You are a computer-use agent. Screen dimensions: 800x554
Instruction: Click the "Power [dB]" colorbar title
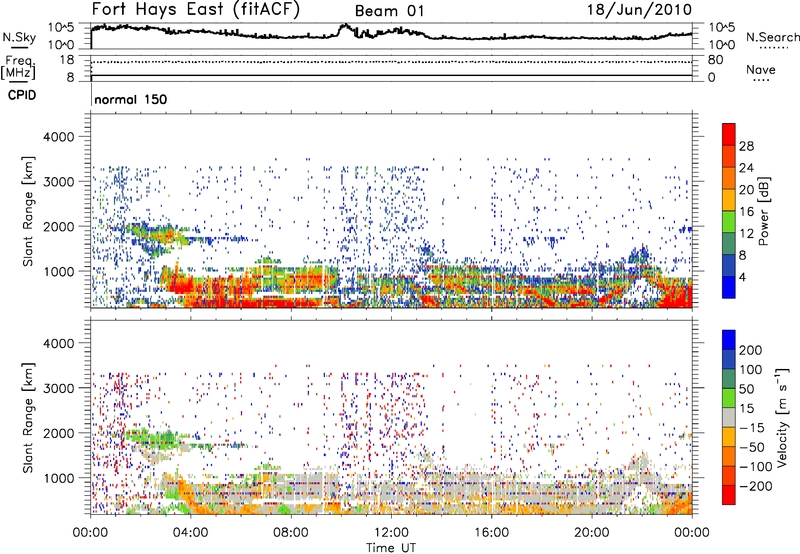[763, 211]
